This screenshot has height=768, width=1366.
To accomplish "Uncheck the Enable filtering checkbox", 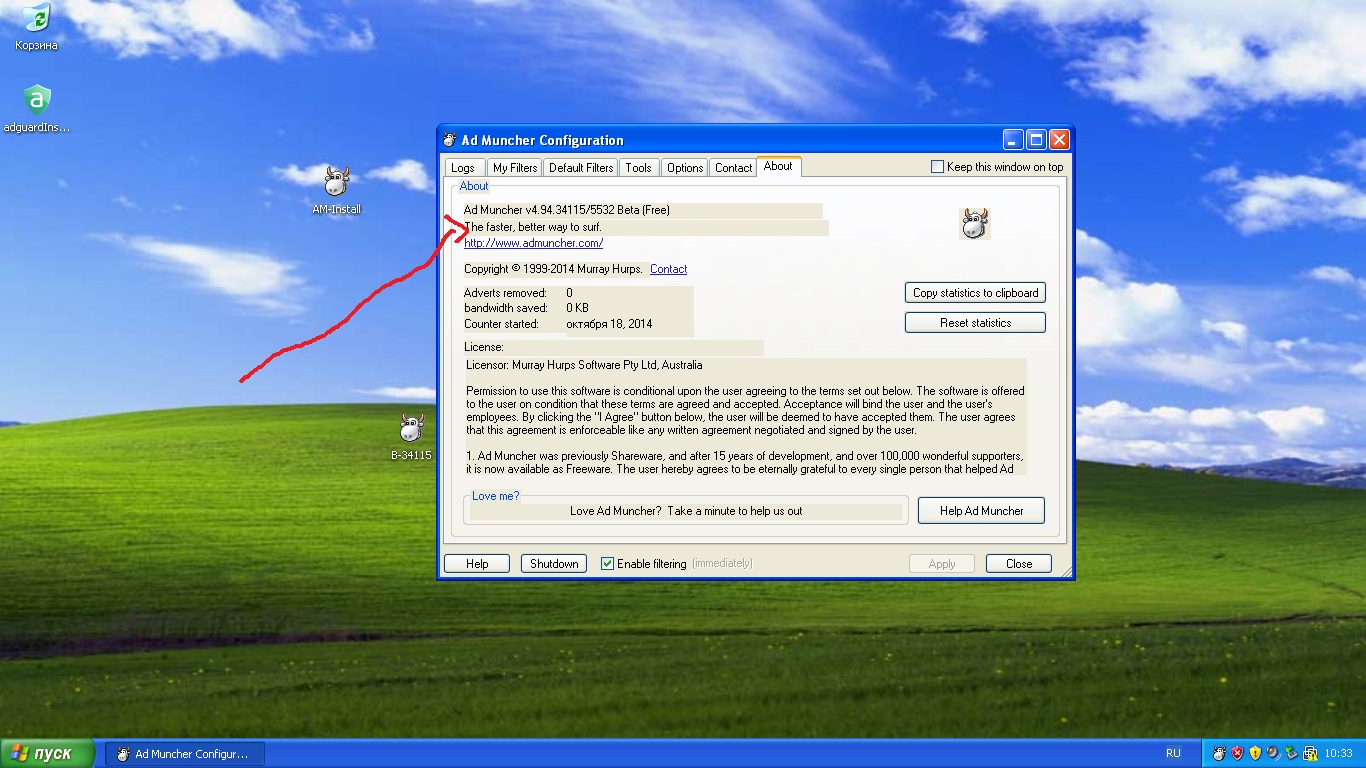I will (607, 564).
